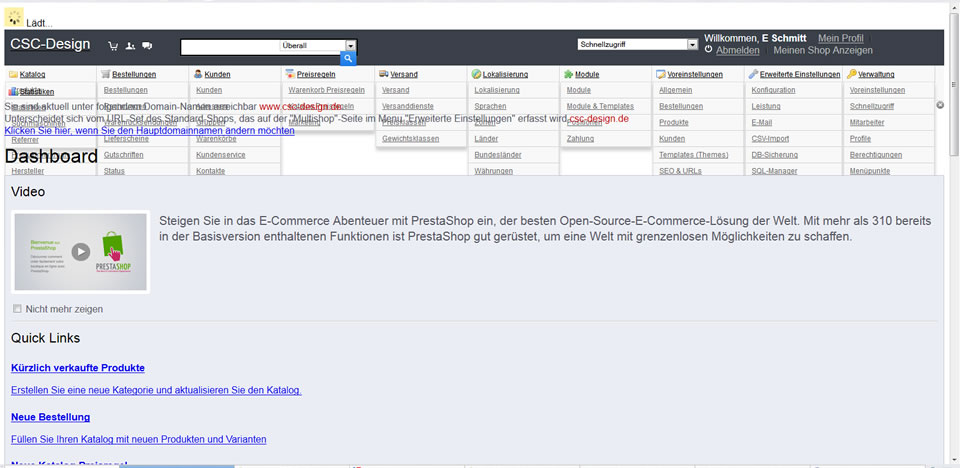Click the Katalog folder icon
The image size is (960, 468).
point(13,74)
